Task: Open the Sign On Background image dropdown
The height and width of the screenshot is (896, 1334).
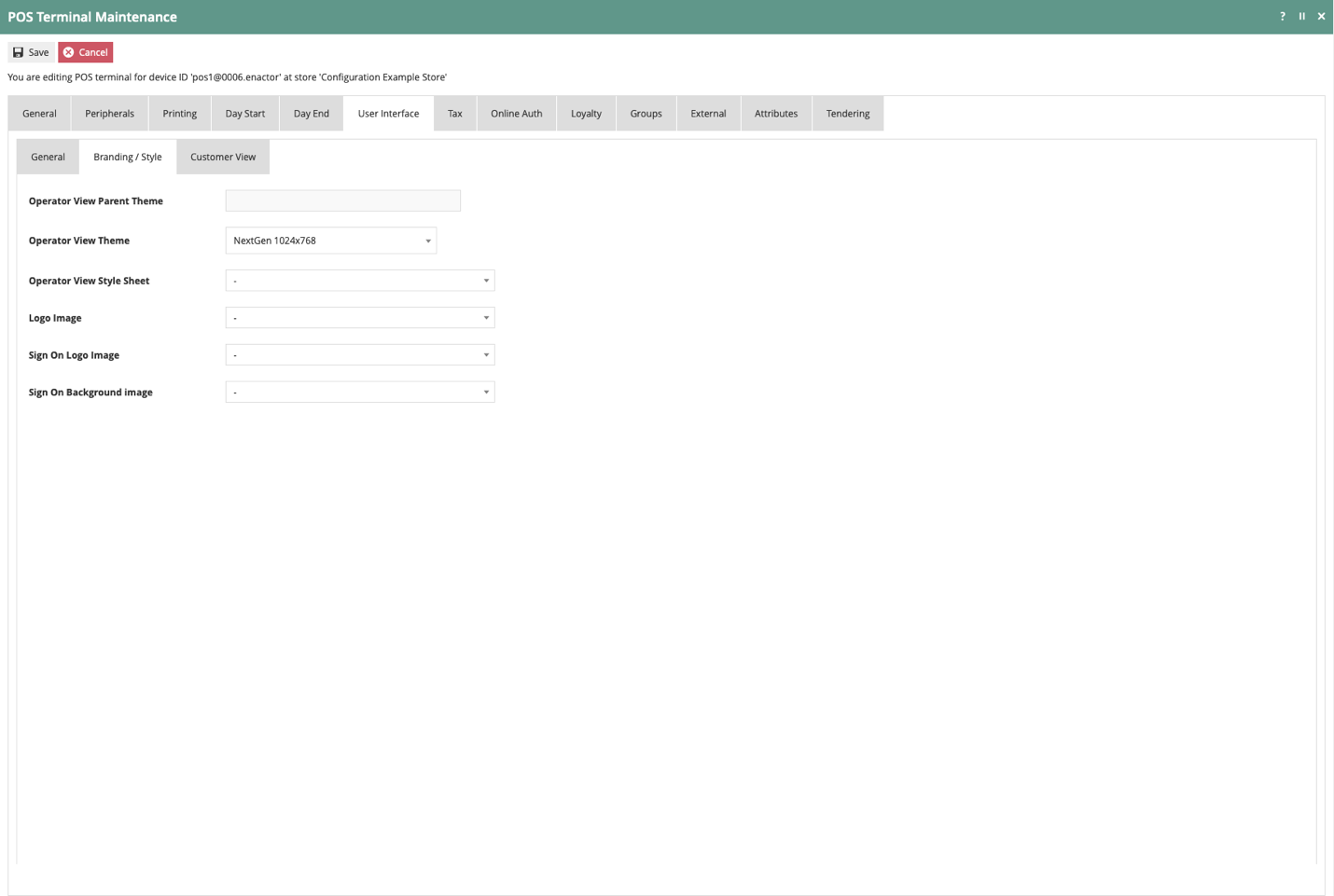Action: (360, 393)
